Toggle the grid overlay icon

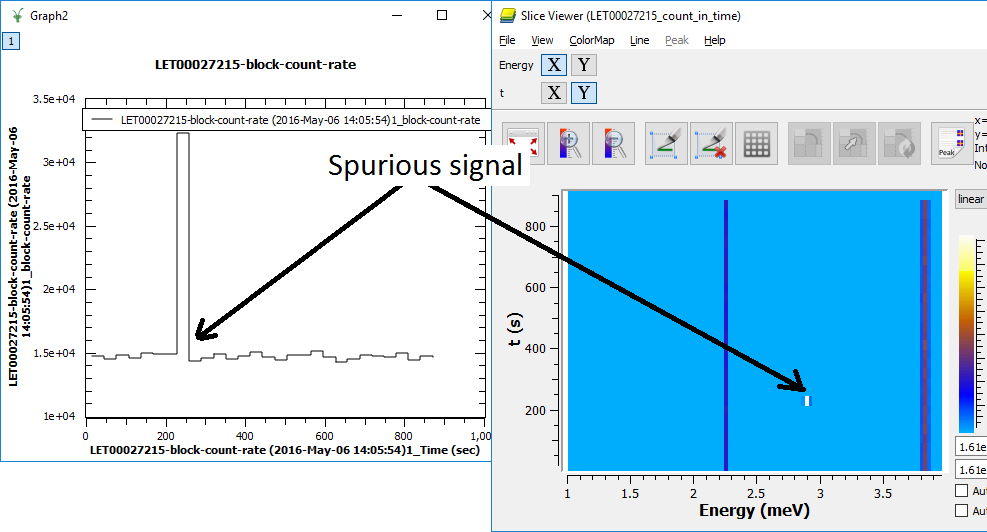click(756, 143)
